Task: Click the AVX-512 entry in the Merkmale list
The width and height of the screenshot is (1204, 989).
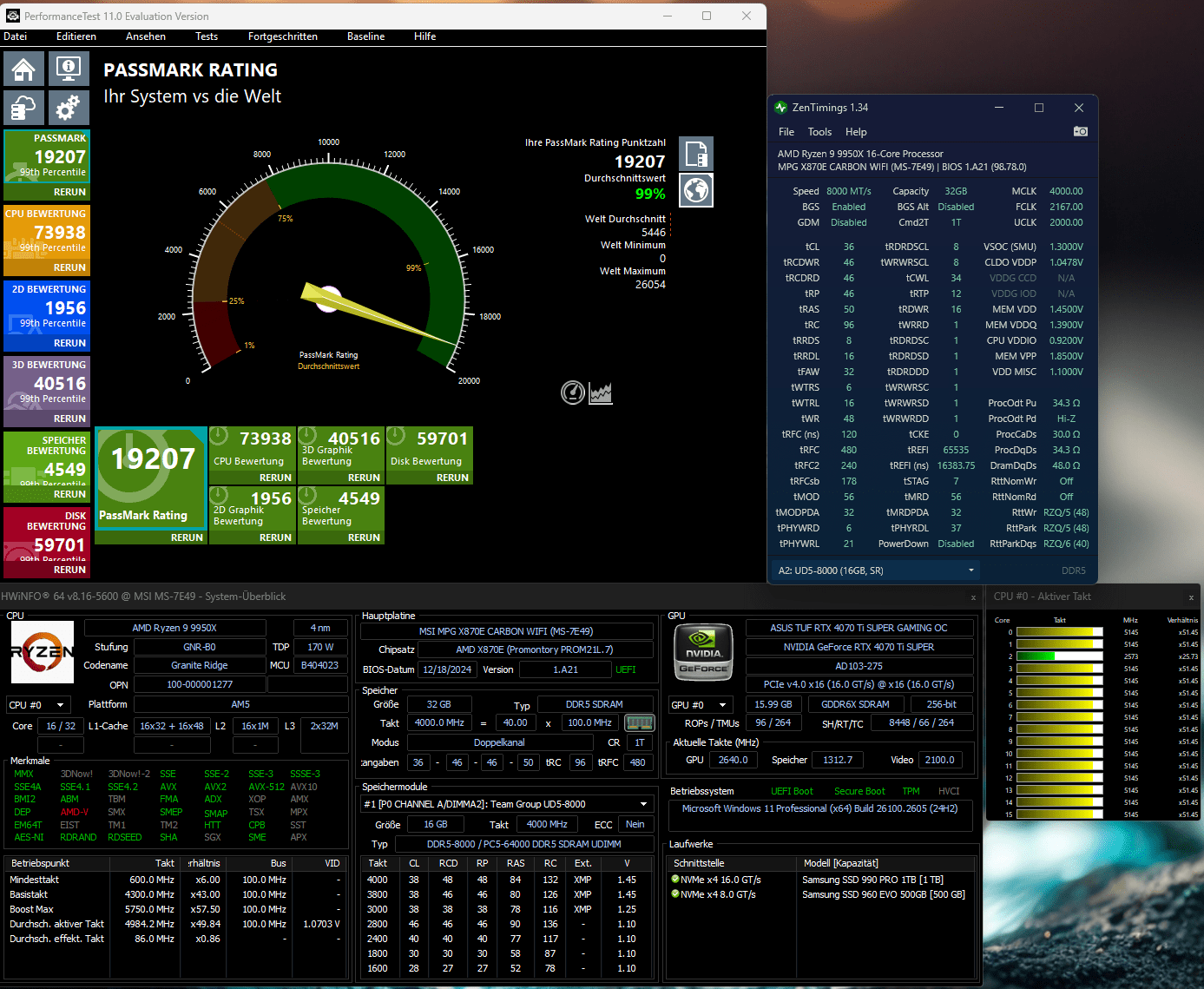Action: (266, 787)
